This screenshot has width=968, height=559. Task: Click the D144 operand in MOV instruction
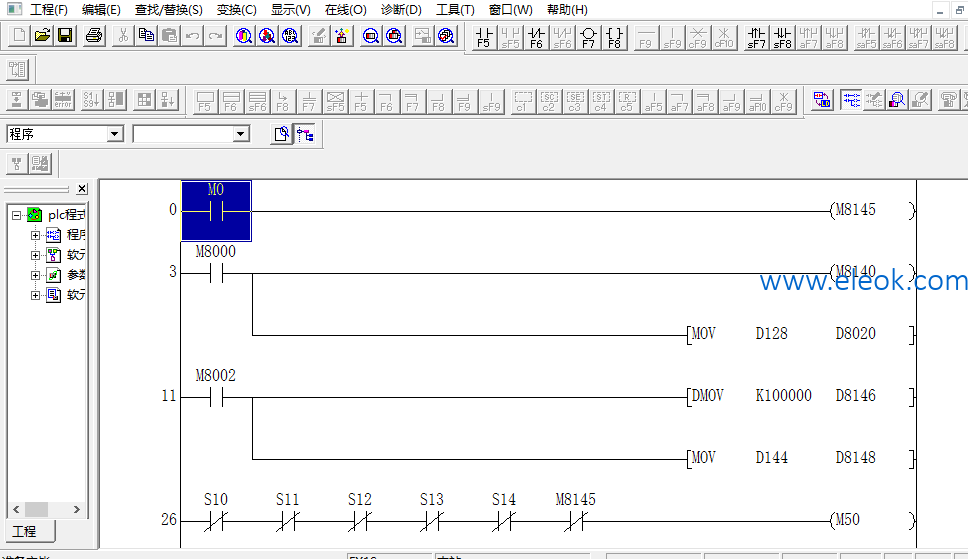coord(772,458)
